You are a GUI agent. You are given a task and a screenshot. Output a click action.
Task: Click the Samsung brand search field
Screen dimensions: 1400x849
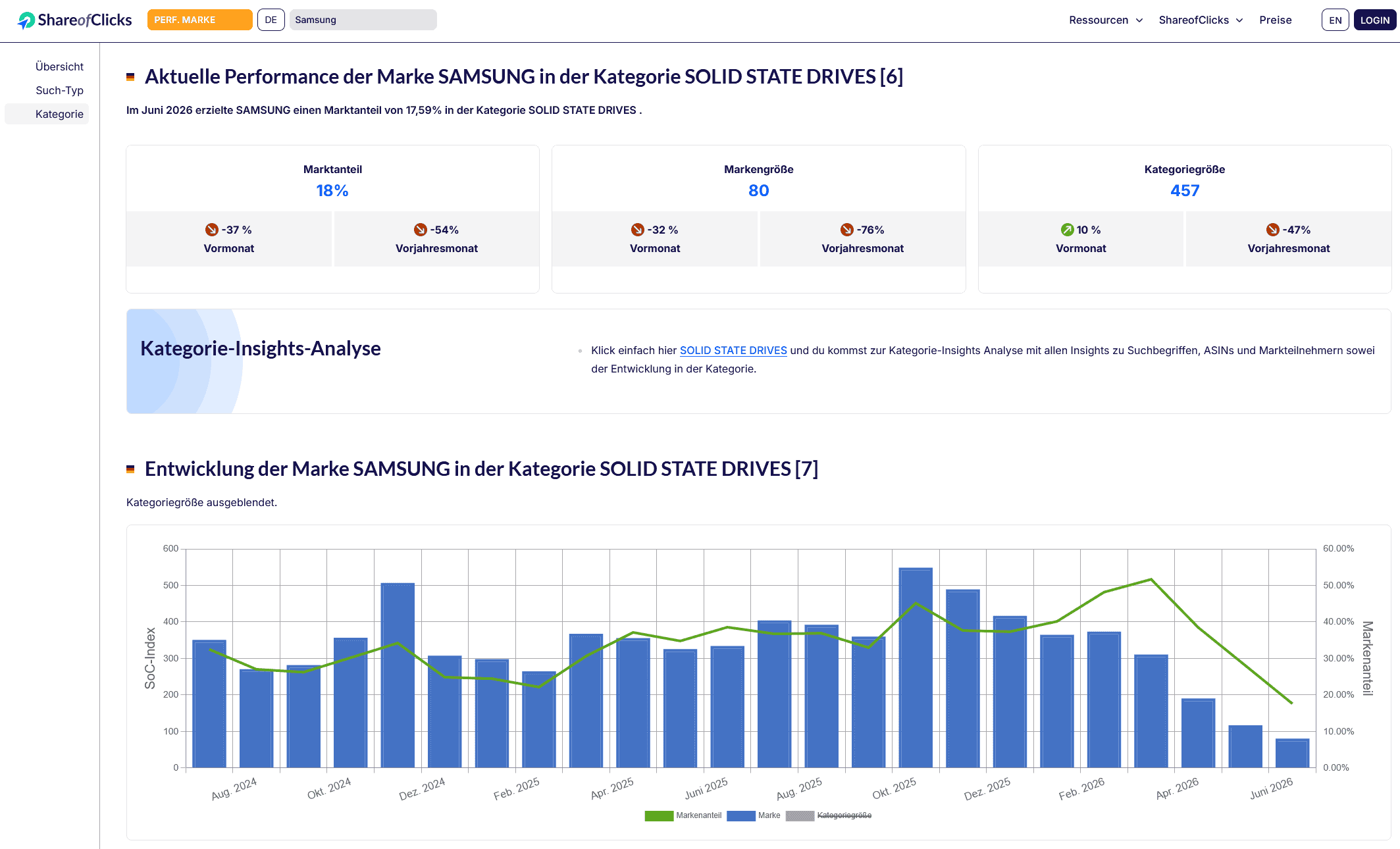pyautogui.click(x=363, y=20)
